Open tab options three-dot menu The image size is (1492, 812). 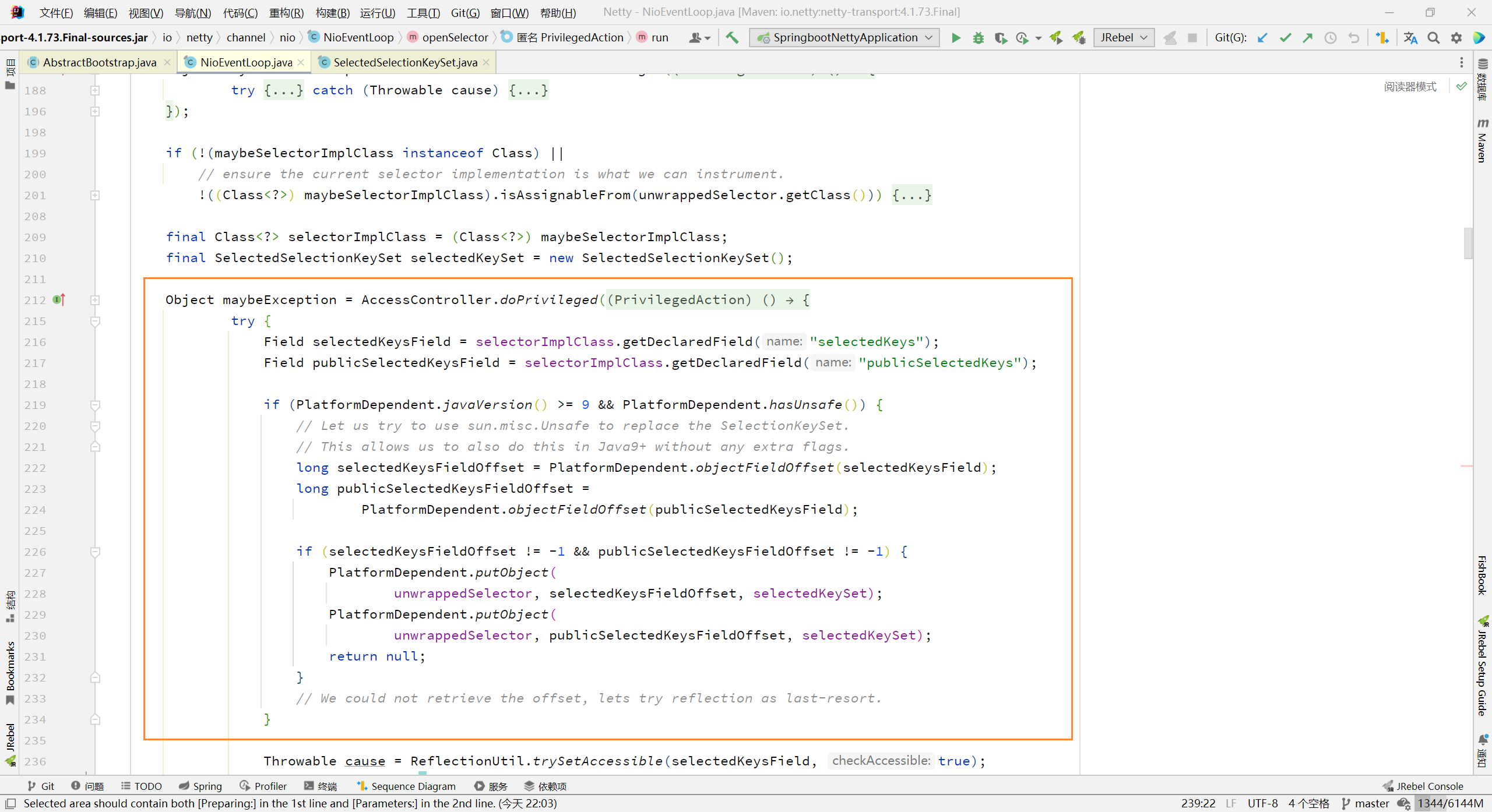1462,62
